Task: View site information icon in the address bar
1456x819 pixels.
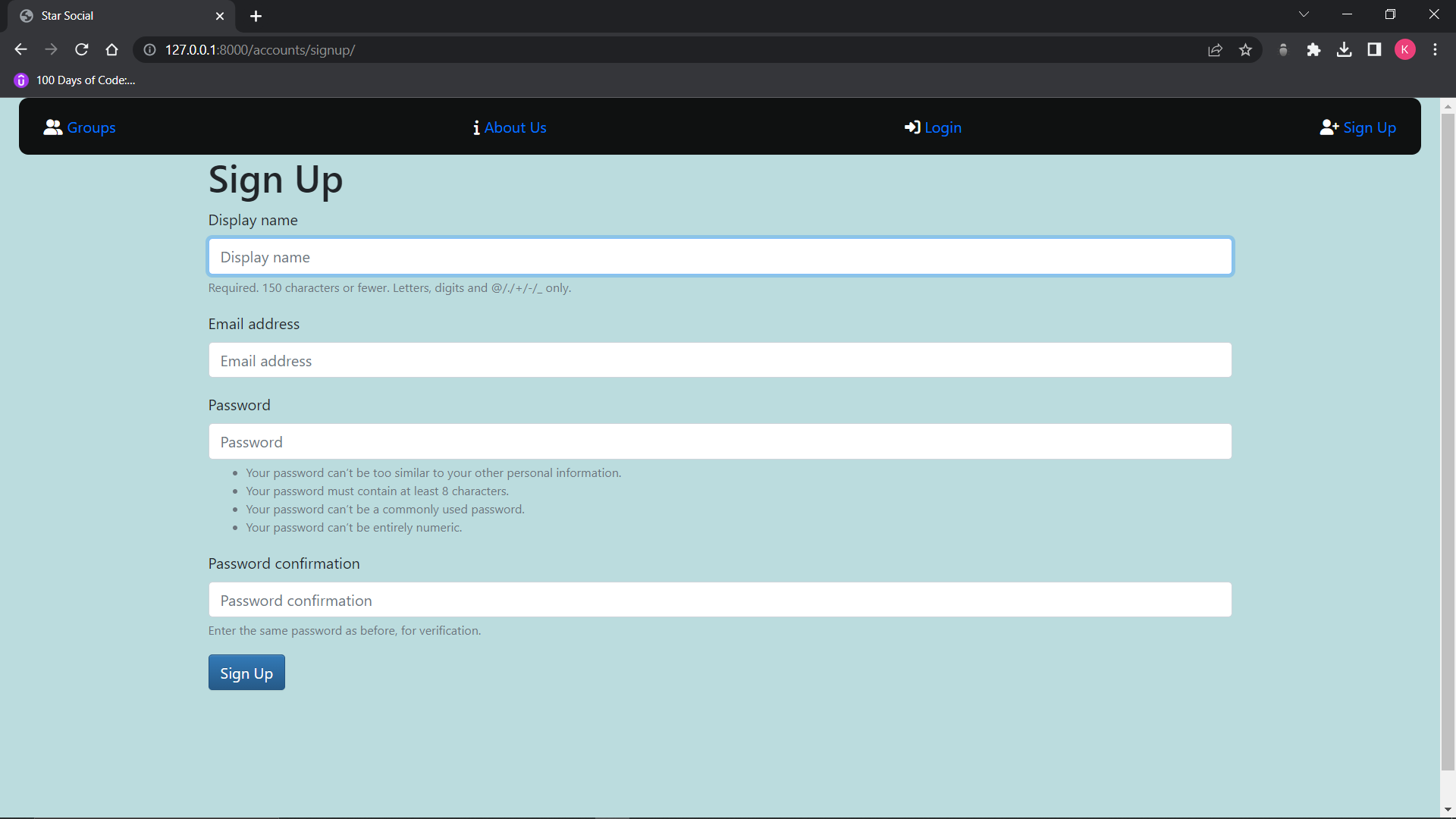Action: (150, 50)
